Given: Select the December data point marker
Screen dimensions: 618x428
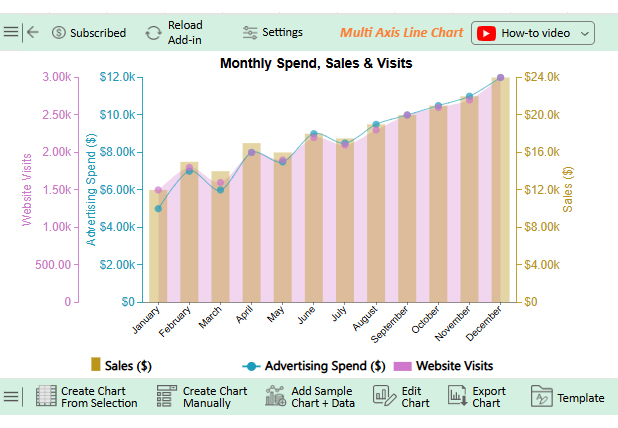Looking at the screenshot, I should pos(500,77).
